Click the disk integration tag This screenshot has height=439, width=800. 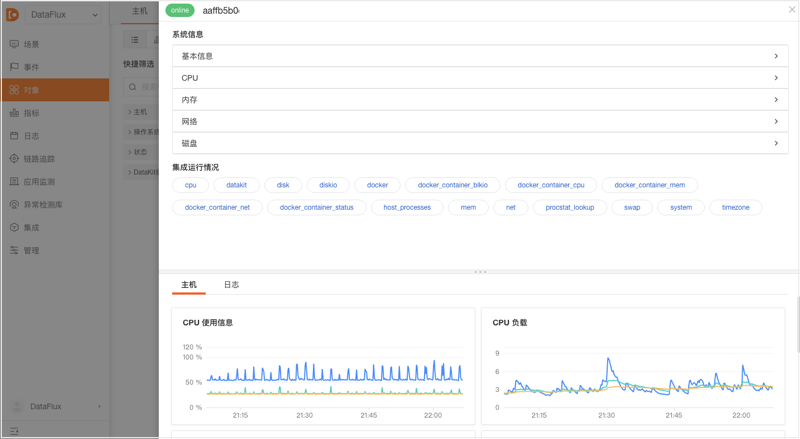point(283,185)
